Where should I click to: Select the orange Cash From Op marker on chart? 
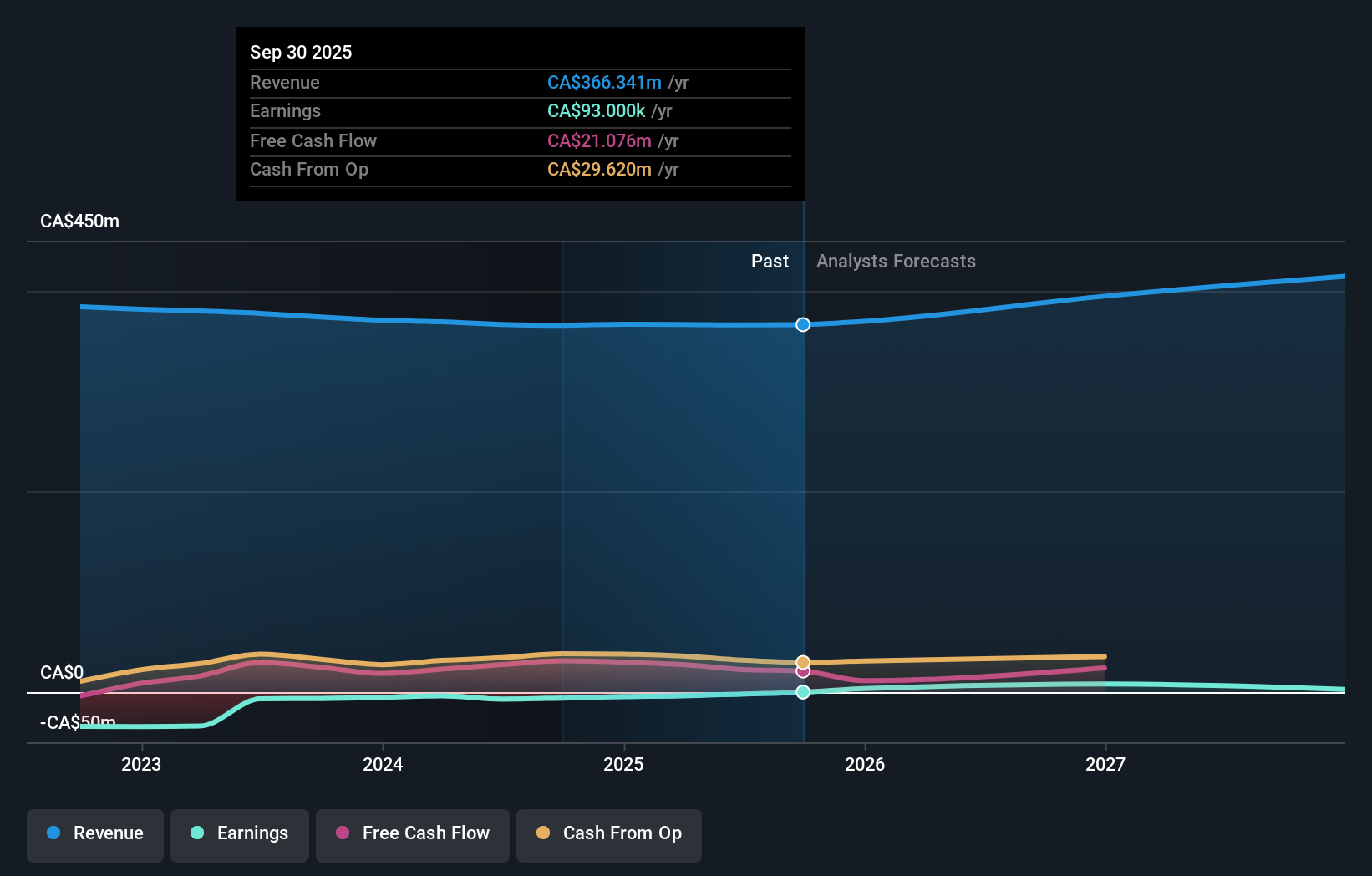click(x=802, y=660)
